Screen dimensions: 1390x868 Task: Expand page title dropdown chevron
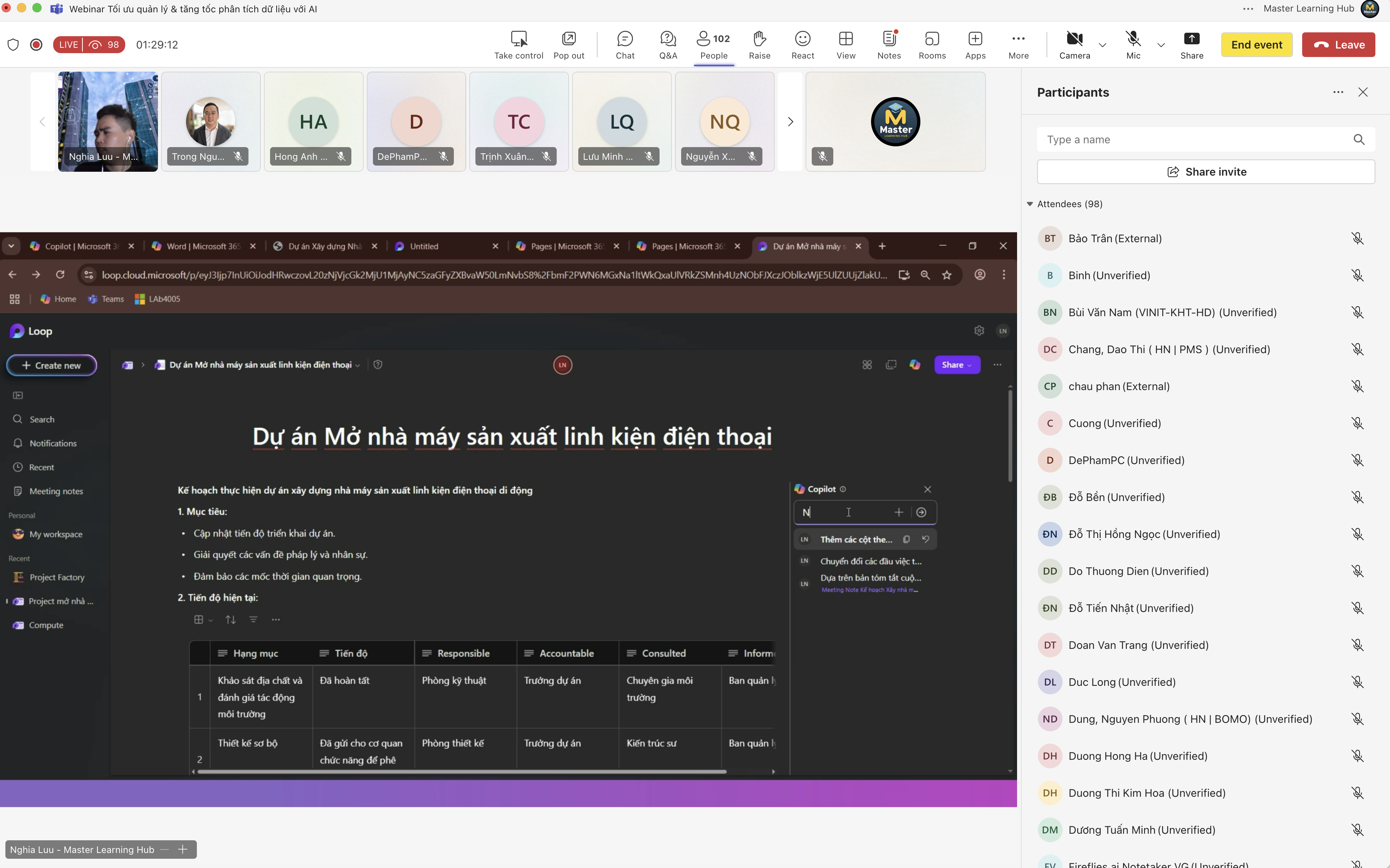click(x=358, y=365)
